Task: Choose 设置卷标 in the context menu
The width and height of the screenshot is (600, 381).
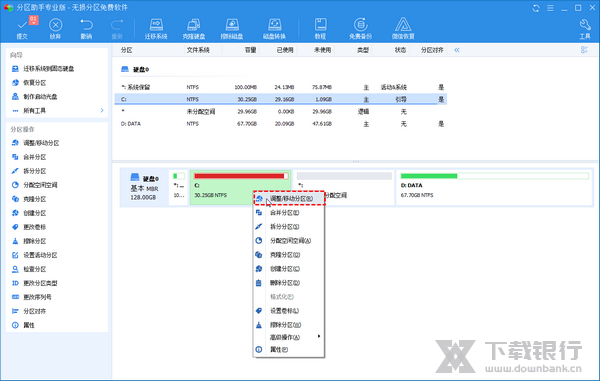Action: (x=289, y=311)
